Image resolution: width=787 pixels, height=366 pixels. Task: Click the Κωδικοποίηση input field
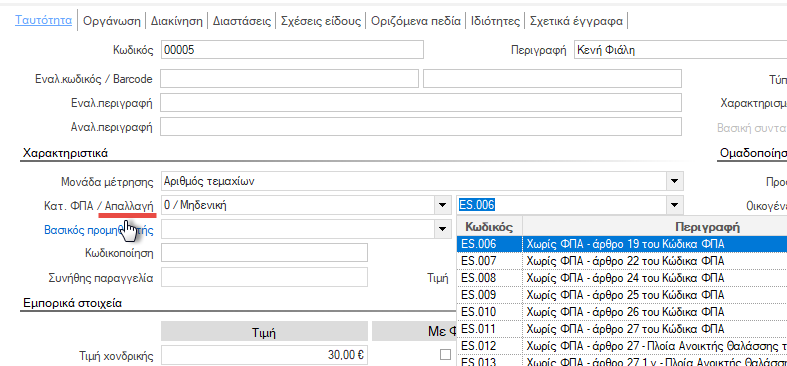coord(265,253)
